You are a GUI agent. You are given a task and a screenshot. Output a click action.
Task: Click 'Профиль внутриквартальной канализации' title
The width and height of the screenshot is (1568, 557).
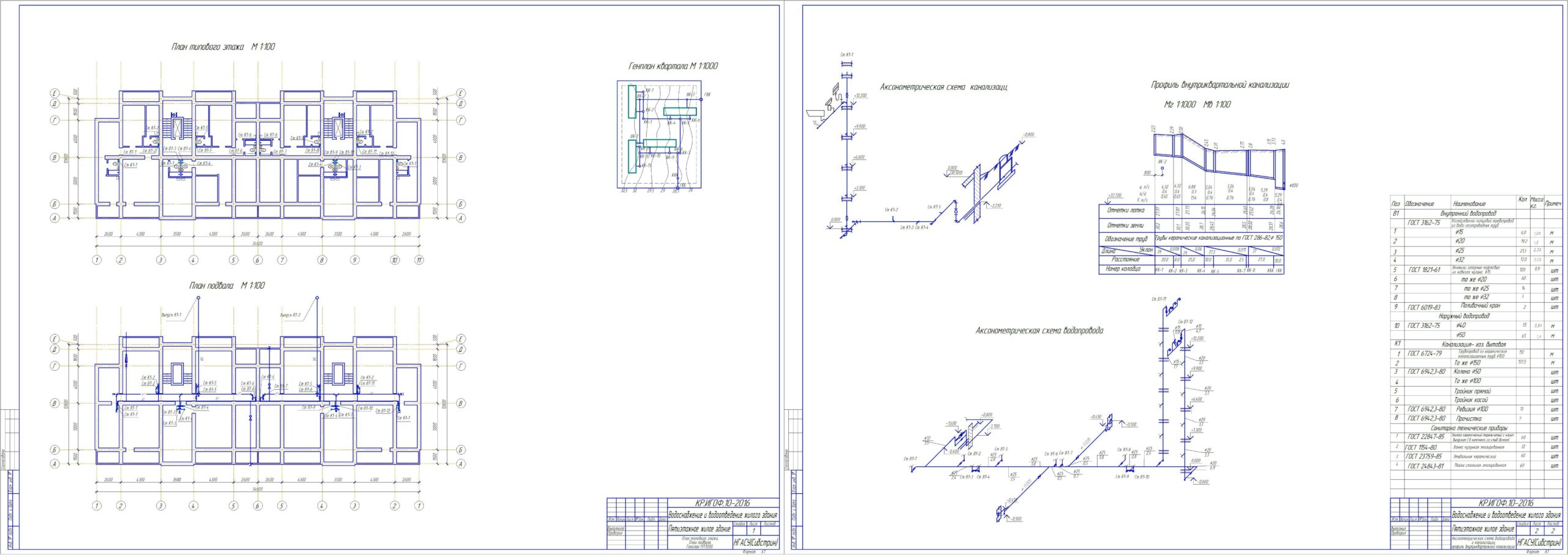point(1219,85)
